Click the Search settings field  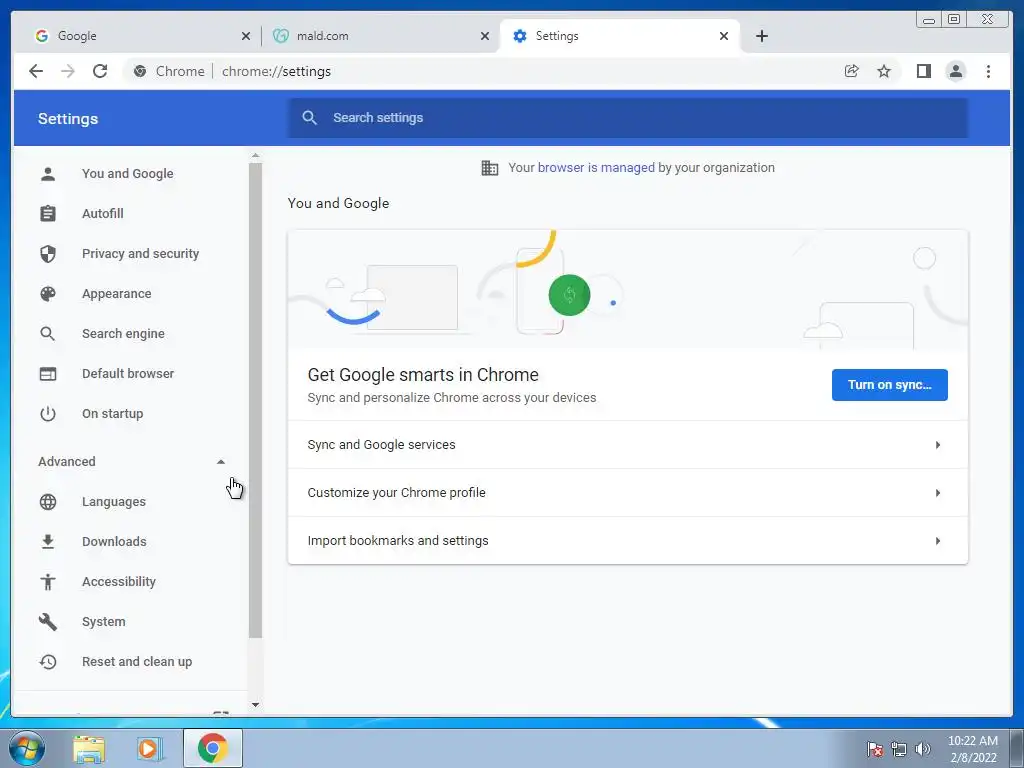pyautogui.click(x=628, y=118)
